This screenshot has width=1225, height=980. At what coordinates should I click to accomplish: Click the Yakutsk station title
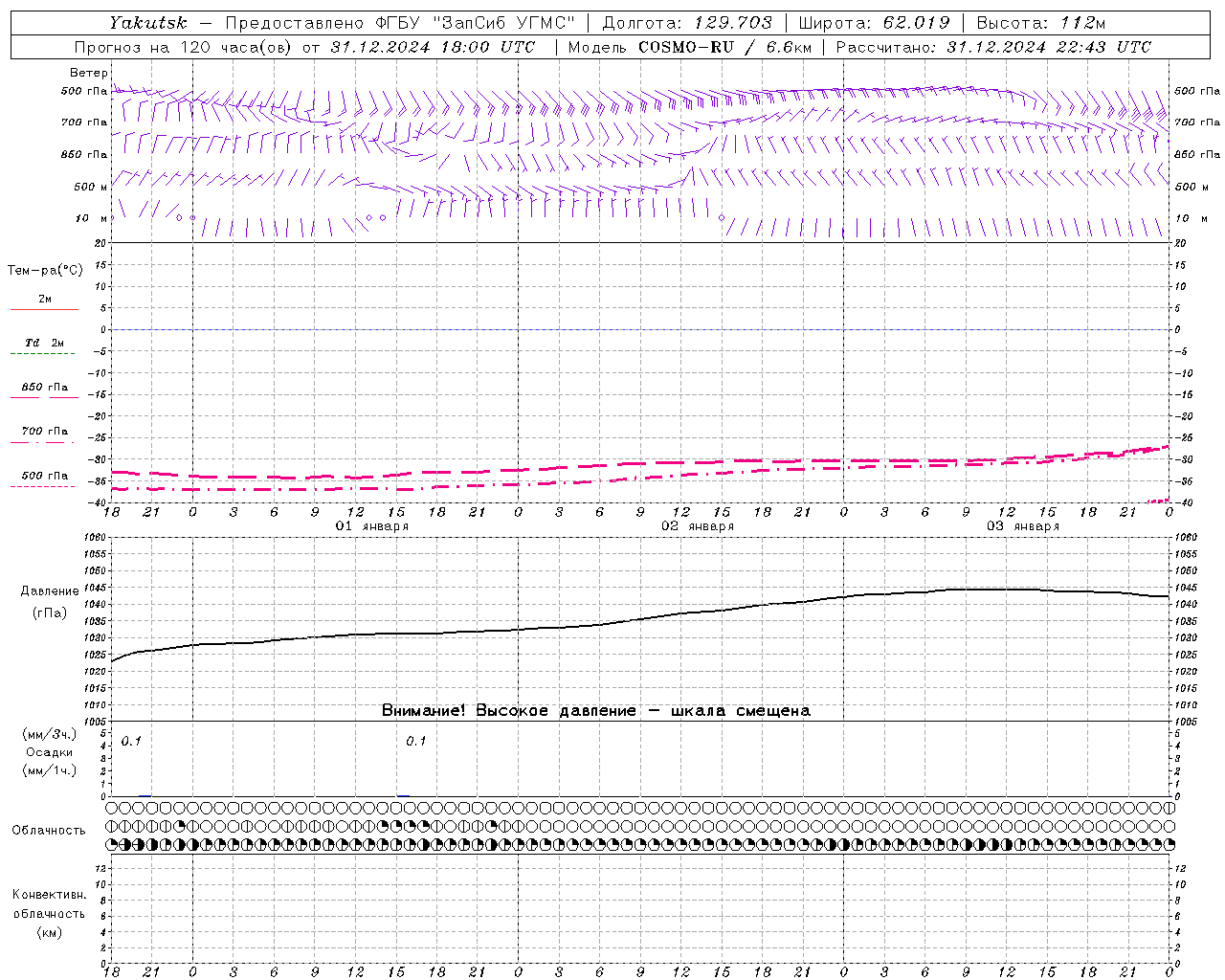click(148, 23)
